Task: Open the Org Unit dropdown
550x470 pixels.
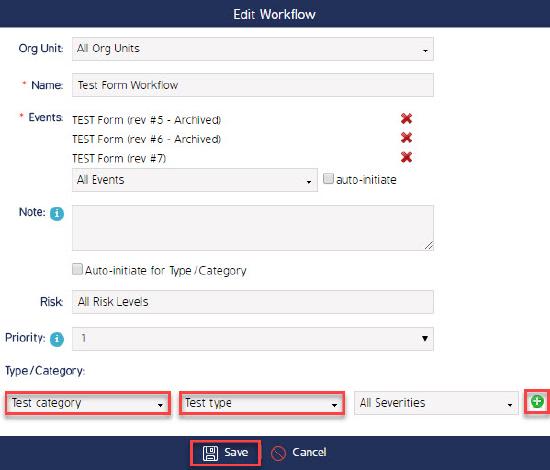Action: pos(253,49)
